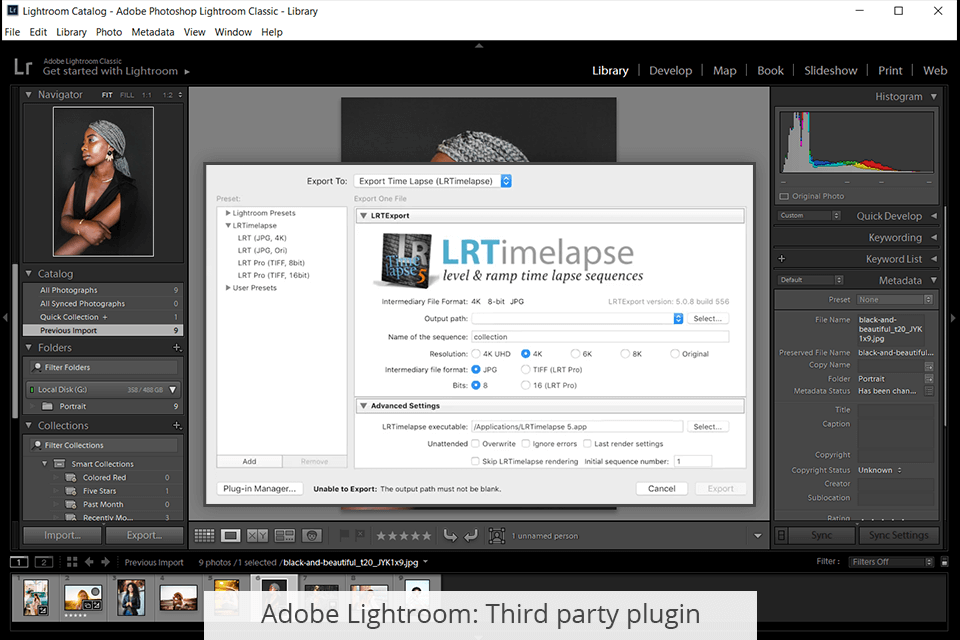
Task: Click the Colored Red smart collection icon
Action: 71,477
